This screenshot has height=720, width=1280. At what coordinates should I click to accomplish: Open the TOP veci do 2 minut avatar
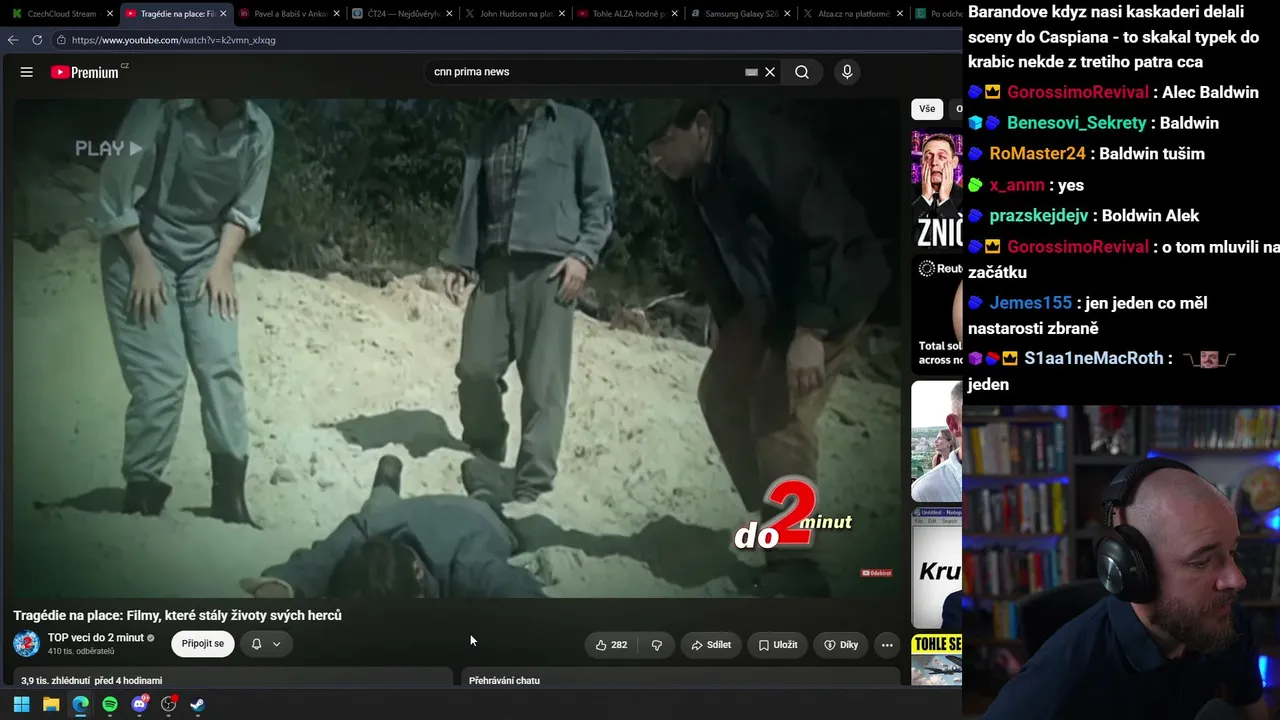coord(27,644)
